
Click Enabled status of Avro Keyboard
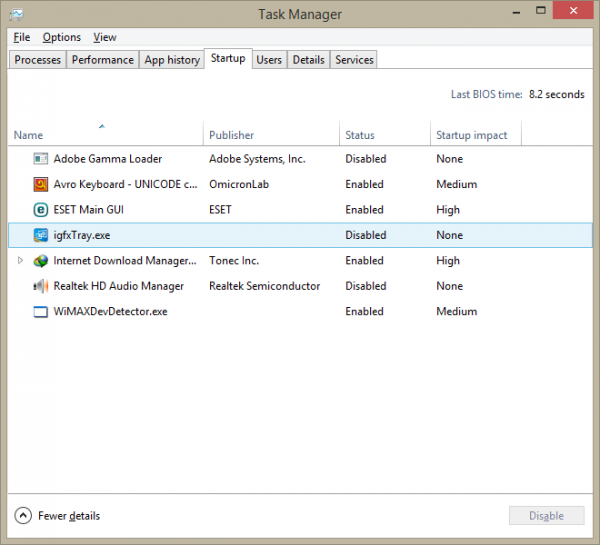click(x=364, y=184)
